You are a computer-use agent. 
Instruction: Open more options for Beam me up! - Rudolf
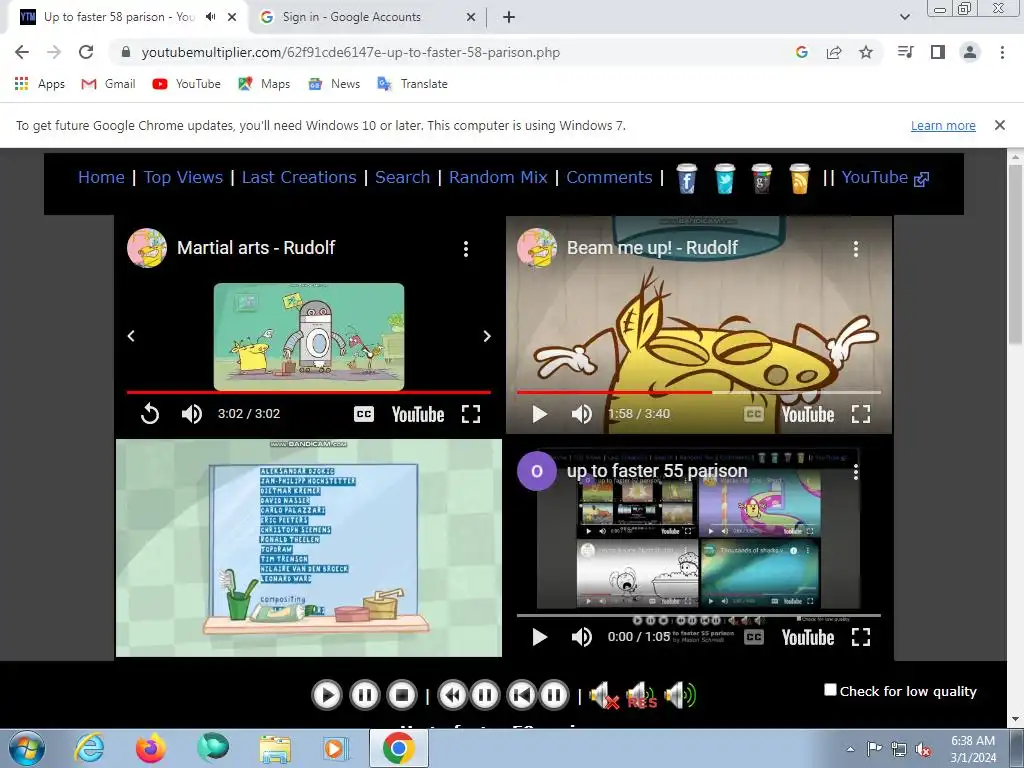856,248
